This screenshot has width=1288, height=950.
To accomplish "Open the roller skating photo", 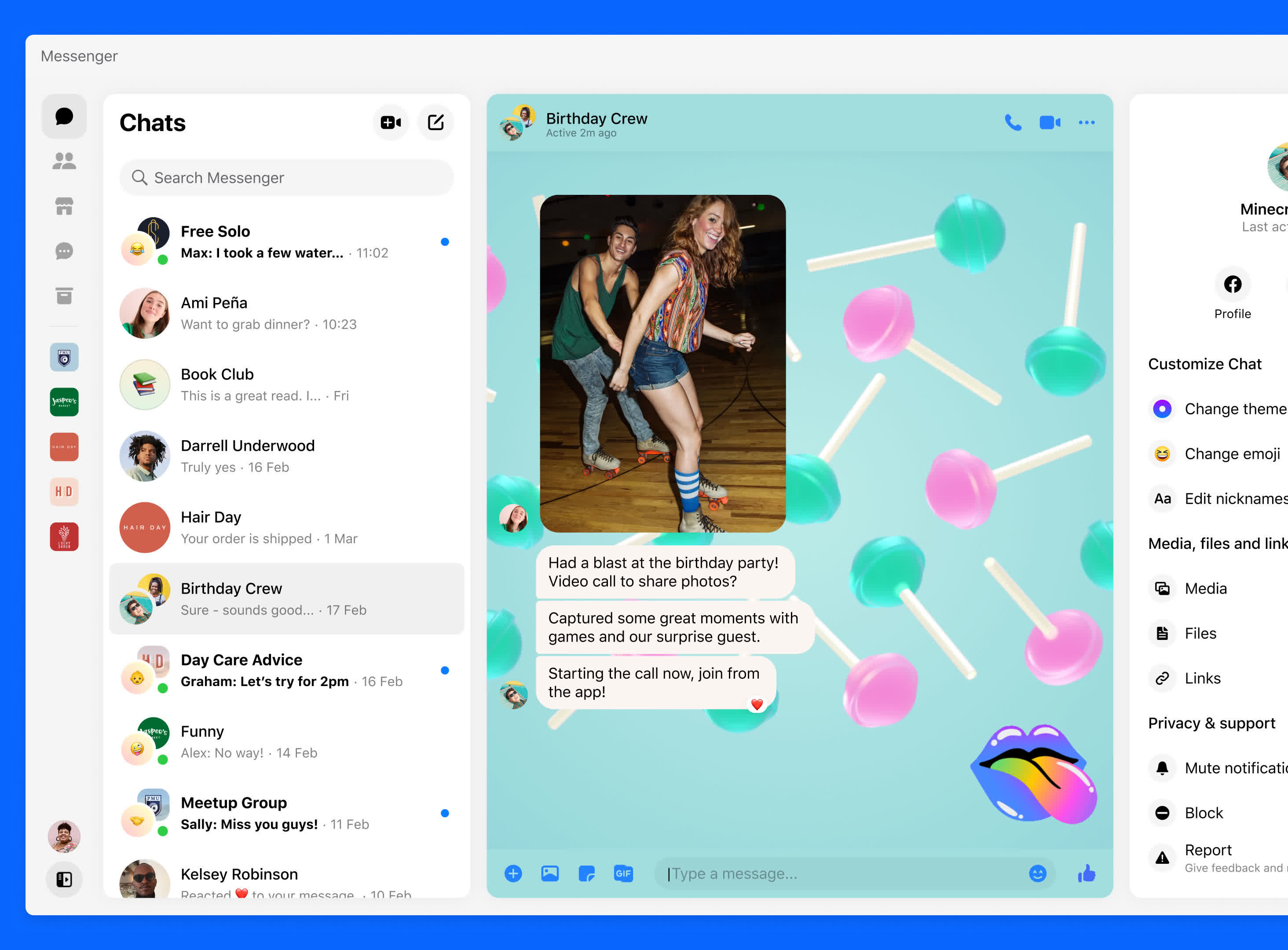I will pyautogui.click(x=663, y=363).
